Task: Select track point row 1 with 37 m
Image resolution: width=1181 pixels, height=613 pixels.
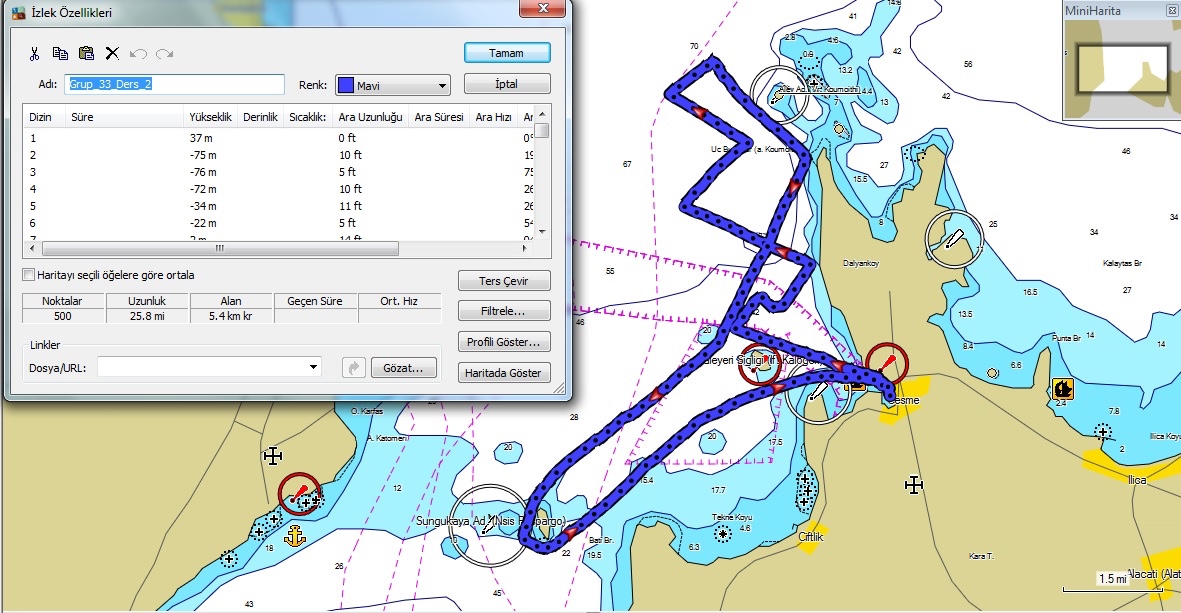Action: 279,138
